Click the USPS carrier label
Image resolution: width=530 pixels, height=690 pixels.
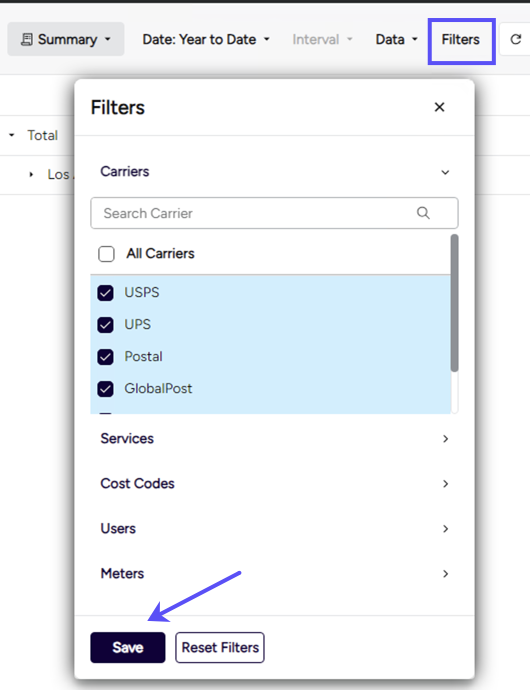tap(142, 292)
